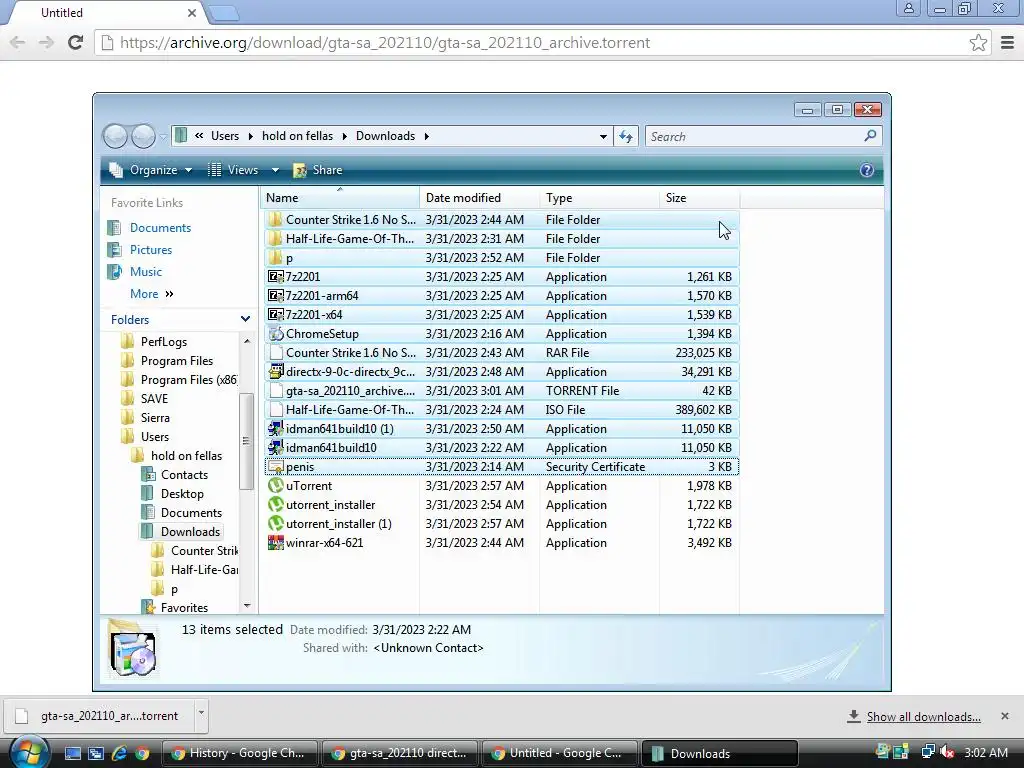Expand the More favorite links
The image size is (1024, 768).
click(152, 294)
